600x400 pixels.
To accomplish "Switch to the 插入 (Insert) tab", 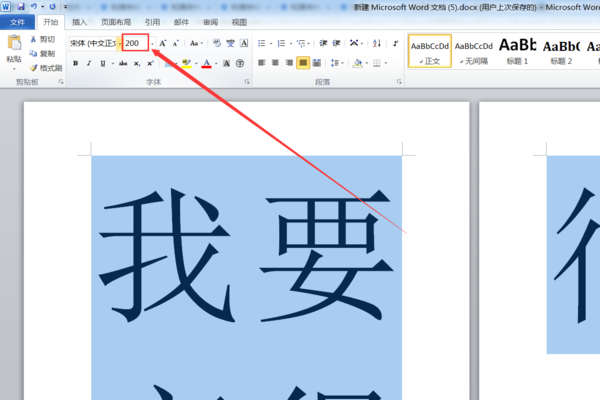I will [x=80, y=22].
